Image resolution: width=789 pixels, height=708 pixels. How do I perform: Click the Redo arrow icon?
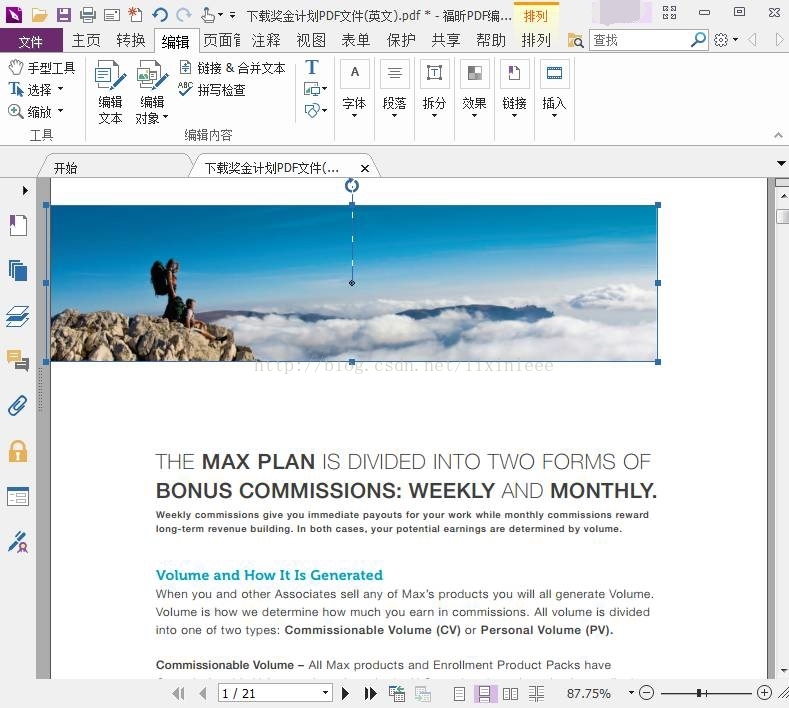click(x=184, y=15)
